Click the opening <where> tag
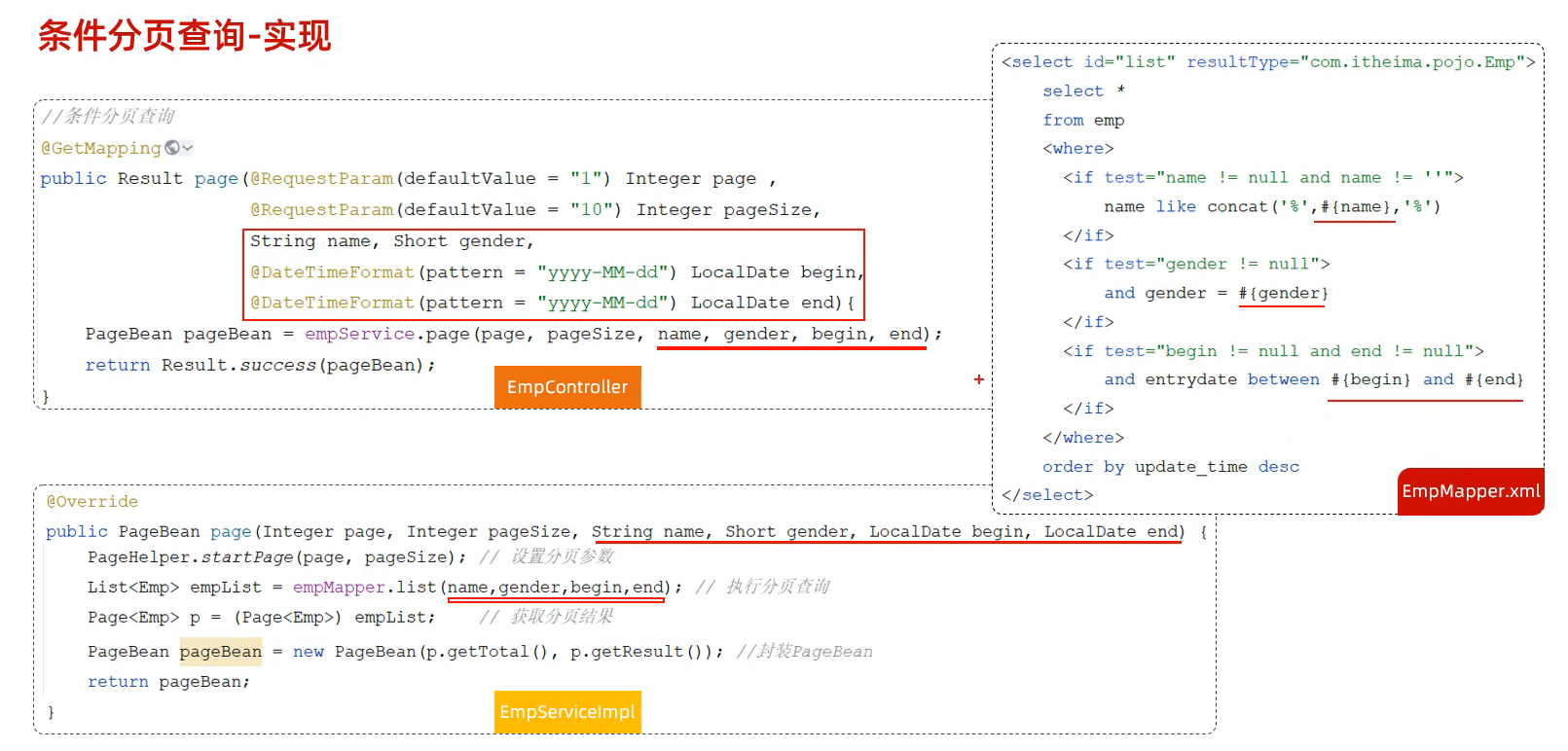This screenshot has height=751, width=1568. pyautogui.click(x=1077, y=149)
